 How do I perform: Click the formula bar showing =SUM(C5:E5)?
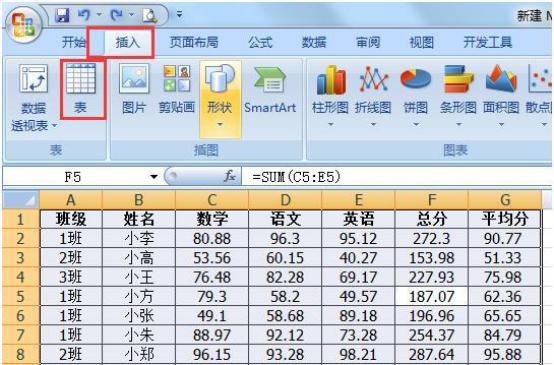point(396,176)
